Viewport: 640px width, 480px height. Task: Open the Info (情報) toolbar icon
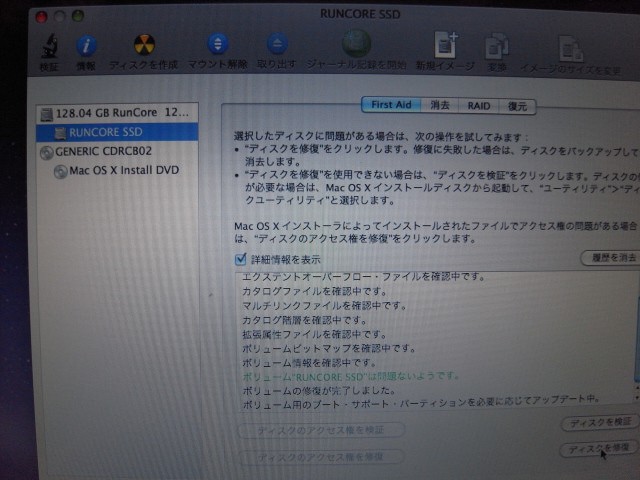click(x=87, y=45)
